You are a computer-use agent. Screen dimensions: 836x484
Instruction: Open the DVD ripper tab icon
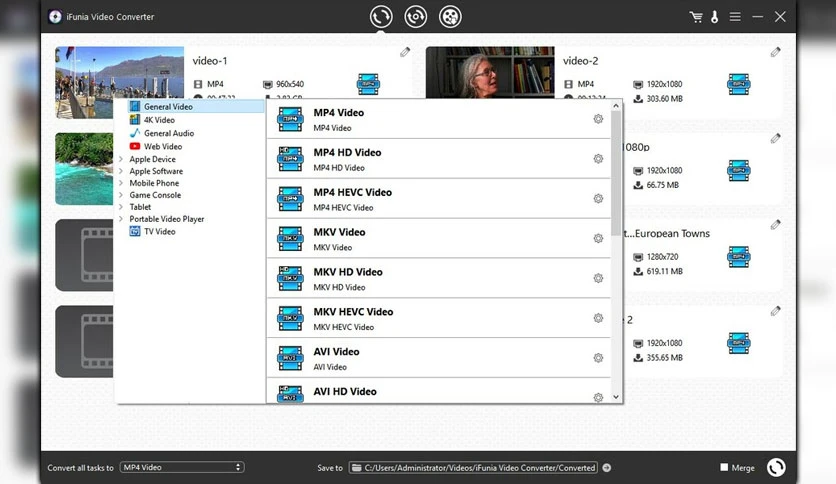click(415, 17)
